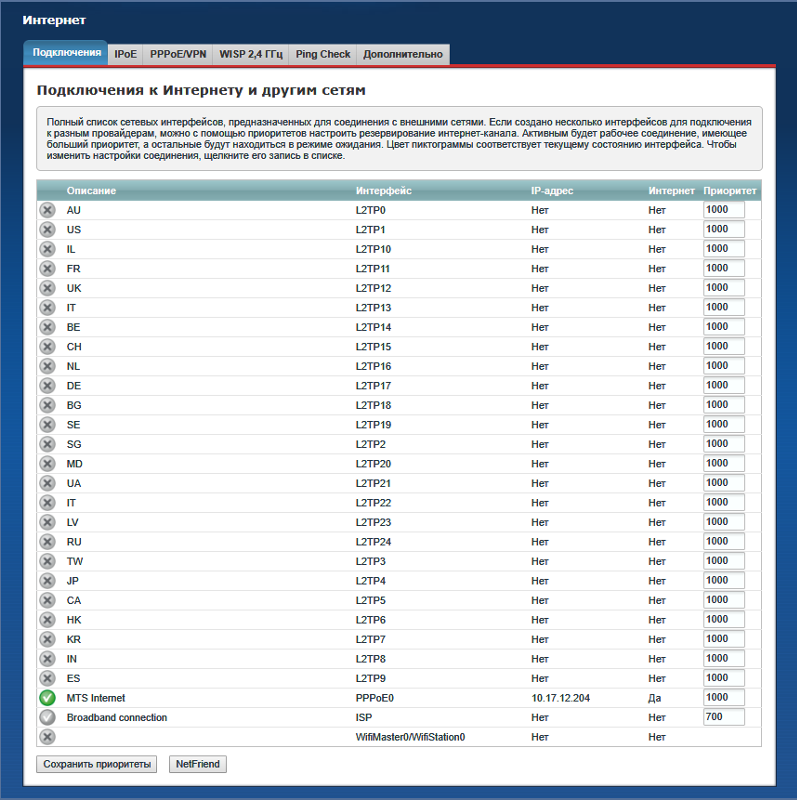Click the L2TP20 interface cell

click(373, 464)
